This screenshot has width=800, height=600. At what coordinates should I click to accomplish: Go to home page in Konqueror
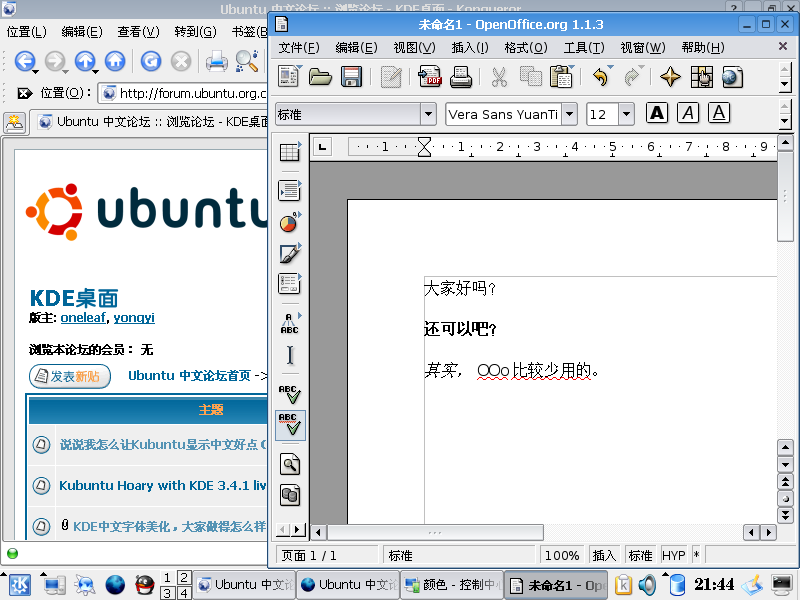click(x=115, y=62)
